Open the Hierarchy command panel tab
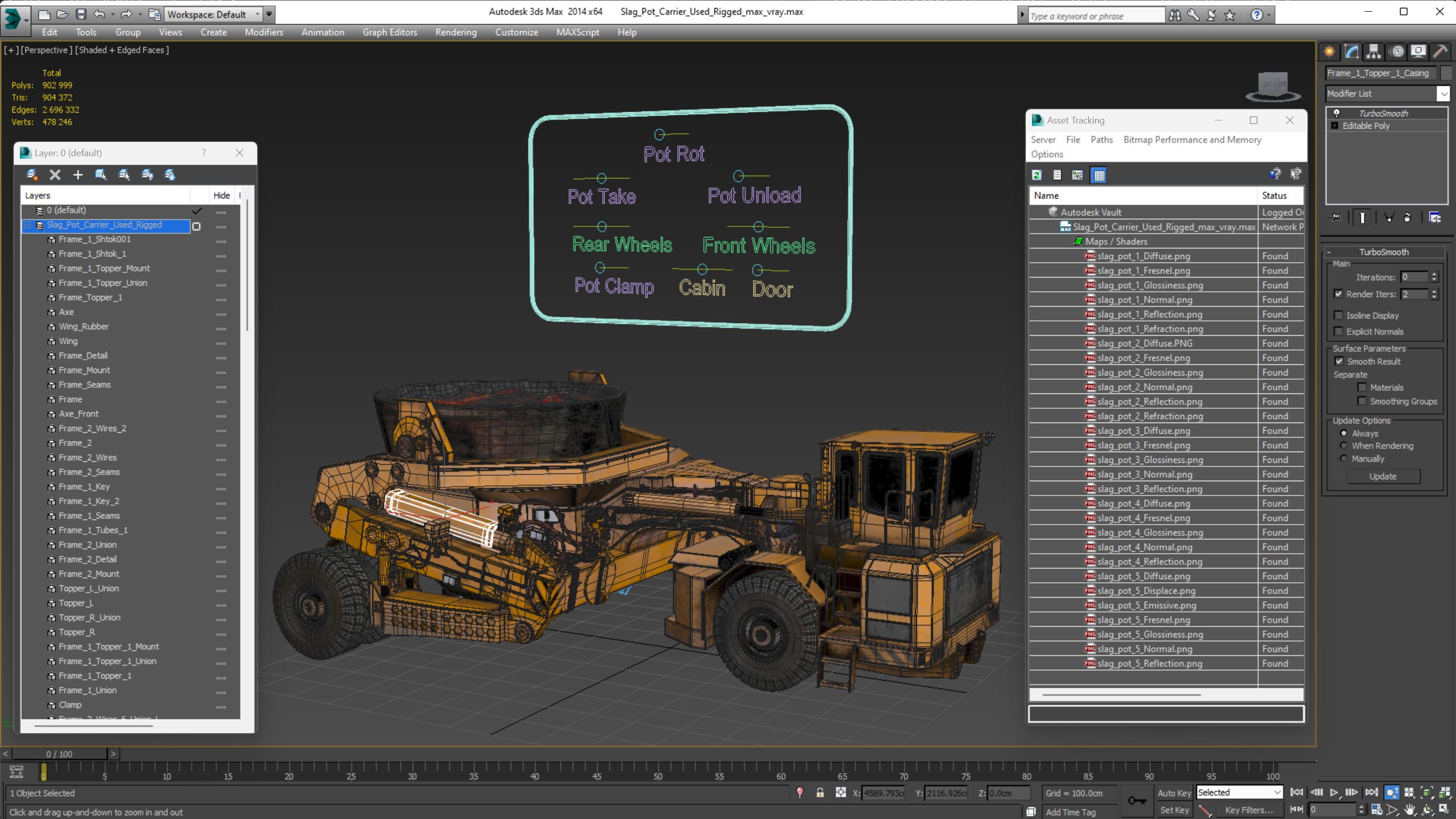1456x819 pixels. pos(1373,52)
